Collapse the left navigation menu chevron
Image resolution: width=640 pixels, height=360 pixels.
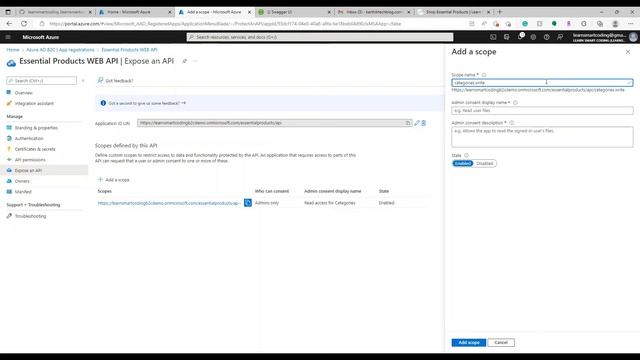pos(83,80)
